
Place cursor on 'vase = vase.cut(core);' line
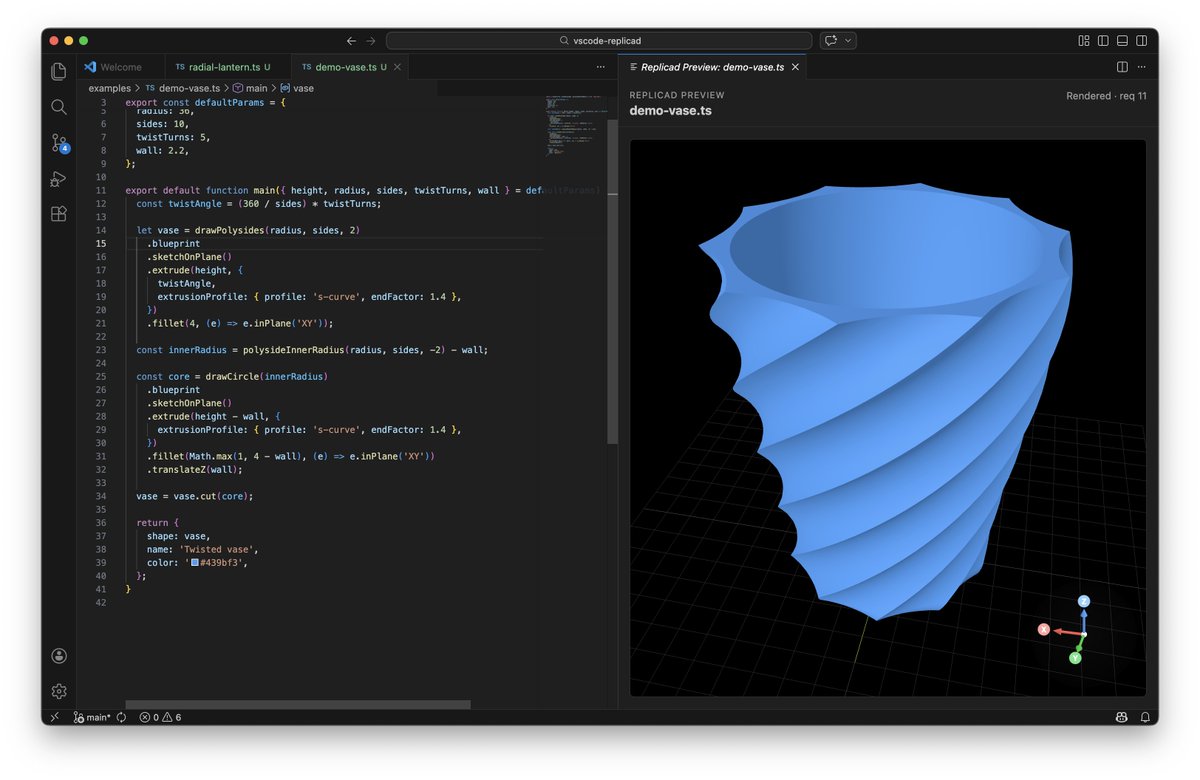(x=195, y=496)
